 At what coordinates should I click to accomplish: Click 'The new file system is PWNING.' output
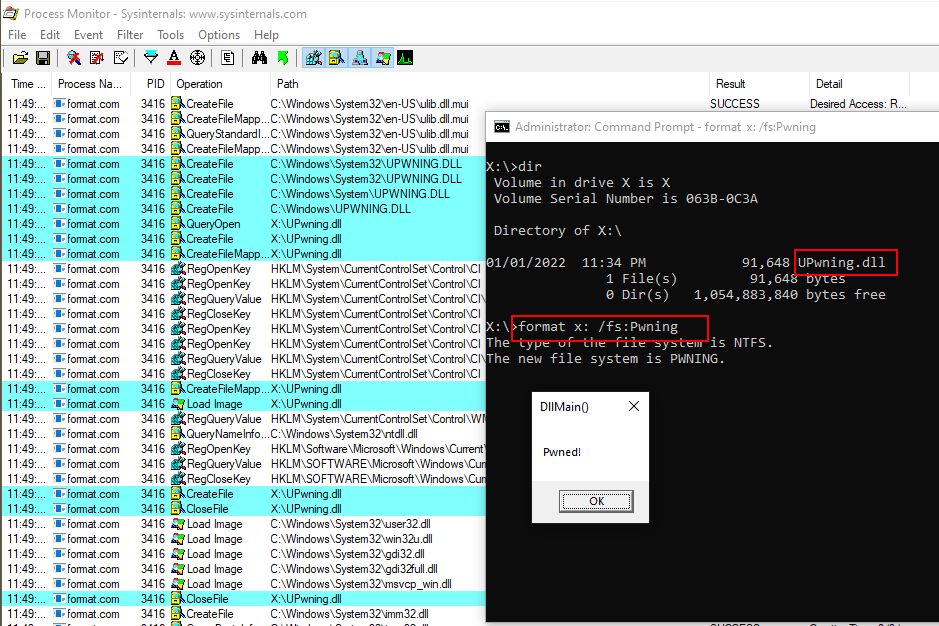click(605, 358)
